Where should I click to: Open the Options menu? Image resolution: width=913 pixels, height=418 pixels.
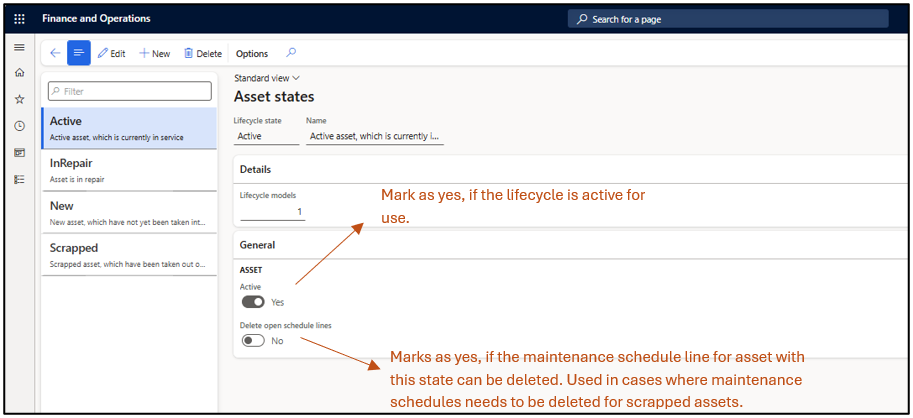pyautogui.click(x=252, y=54)
